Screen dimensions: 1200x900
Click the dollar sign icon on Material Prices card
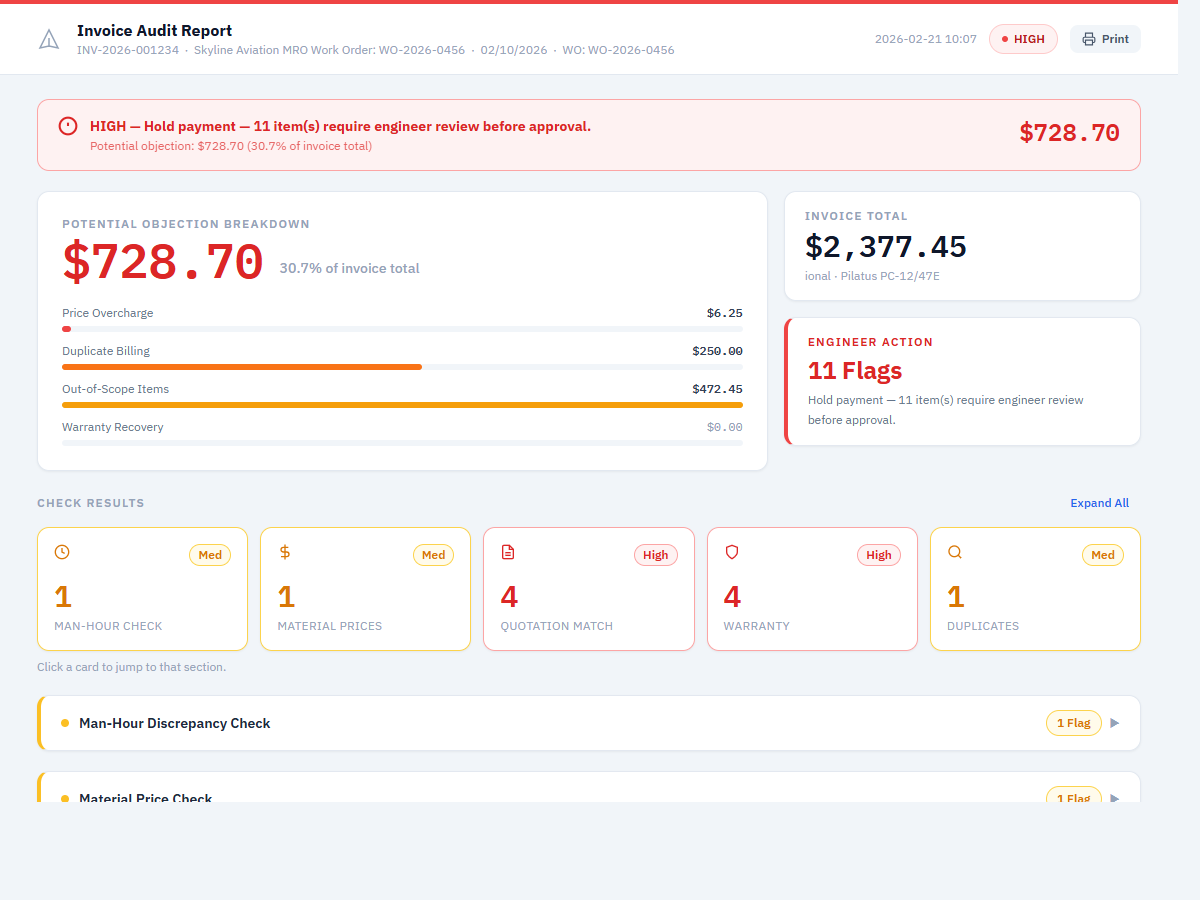[284, 551]
